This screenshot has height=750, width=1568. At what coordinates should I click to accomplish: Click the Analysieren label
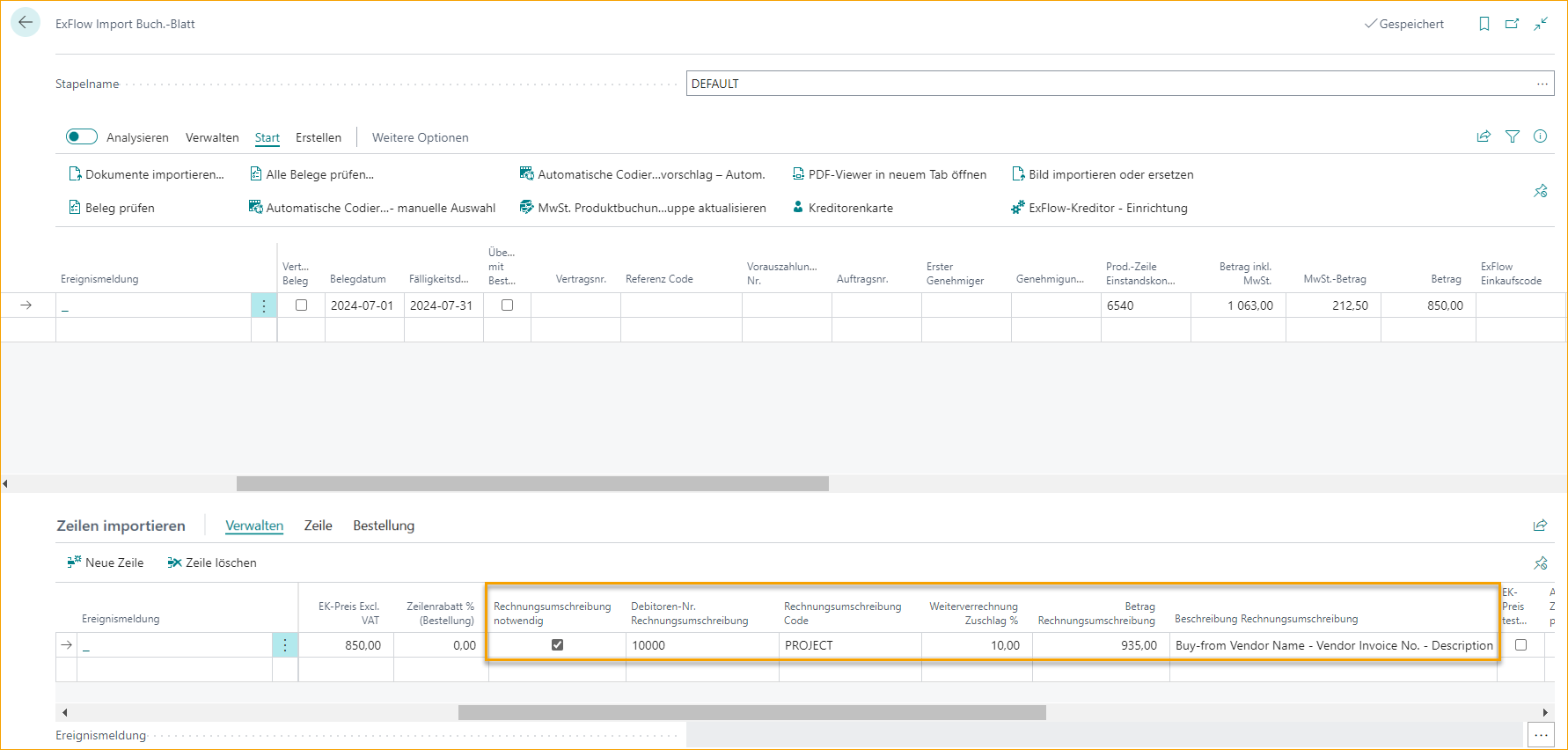137,137
